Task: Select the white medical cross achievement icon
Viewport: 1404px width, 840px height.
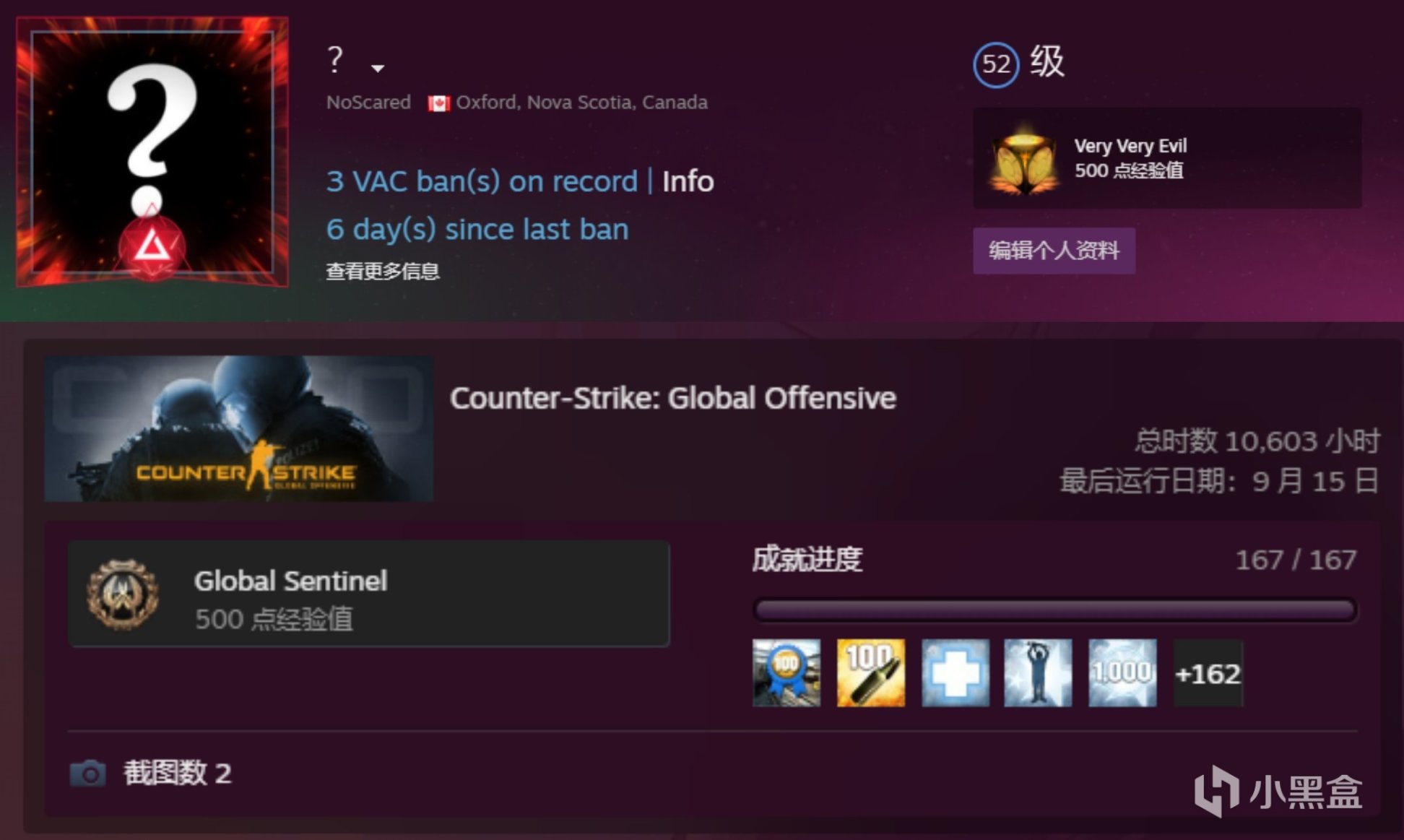Action: (955, 673)
